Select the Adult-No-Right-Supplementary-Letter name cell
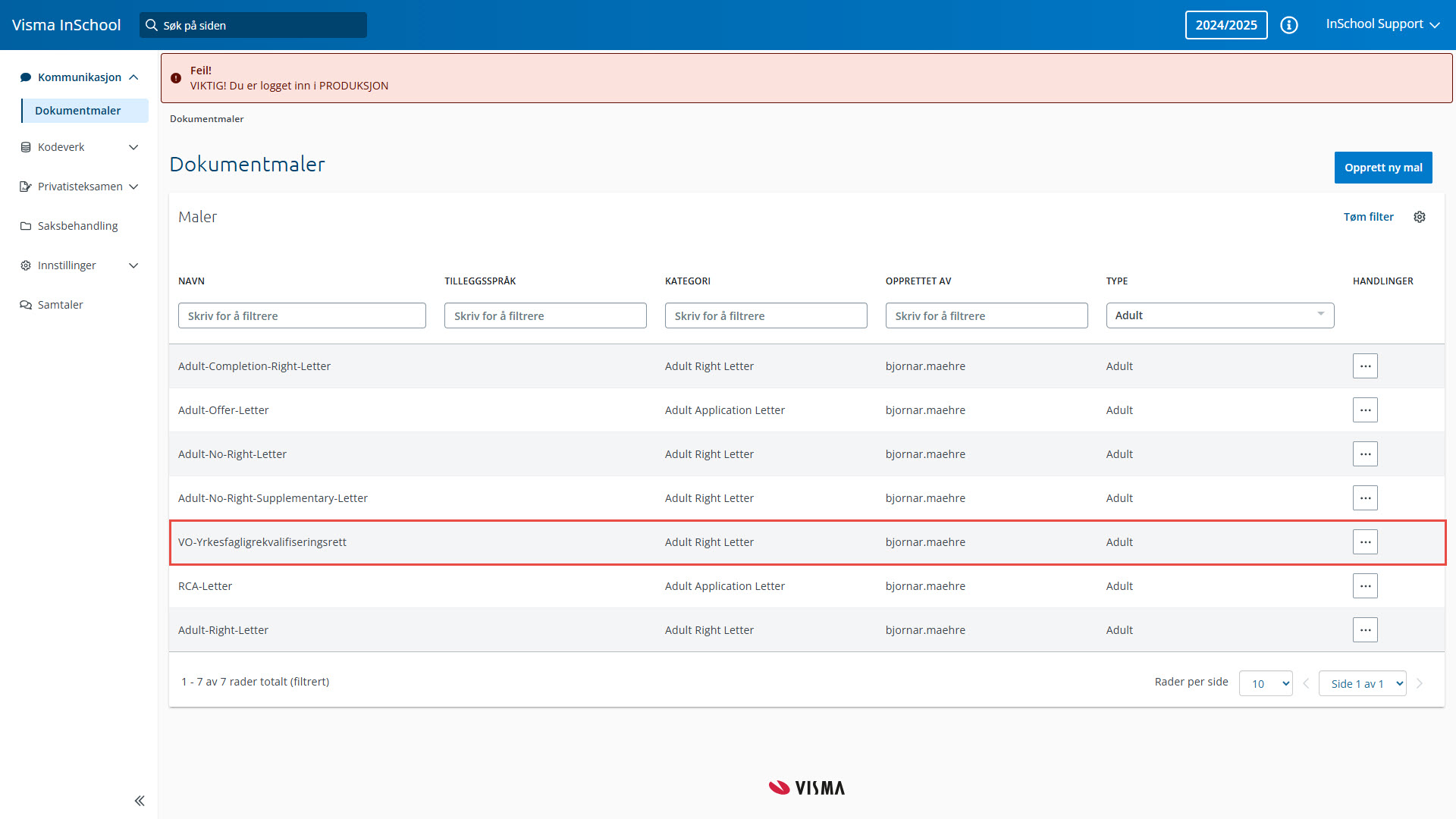The height and width of the screenshot is (819, 1456). click(x=273, y=498)
